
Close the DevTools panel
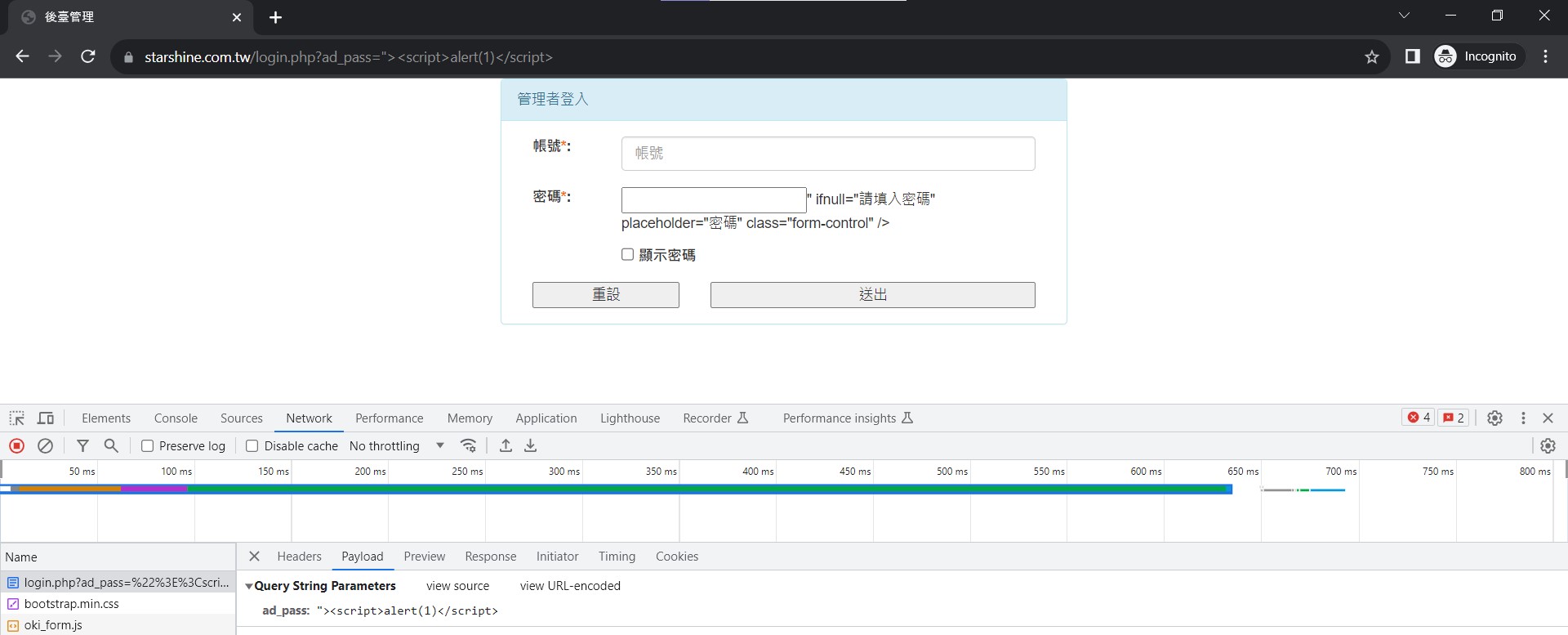click(1548, 418)
